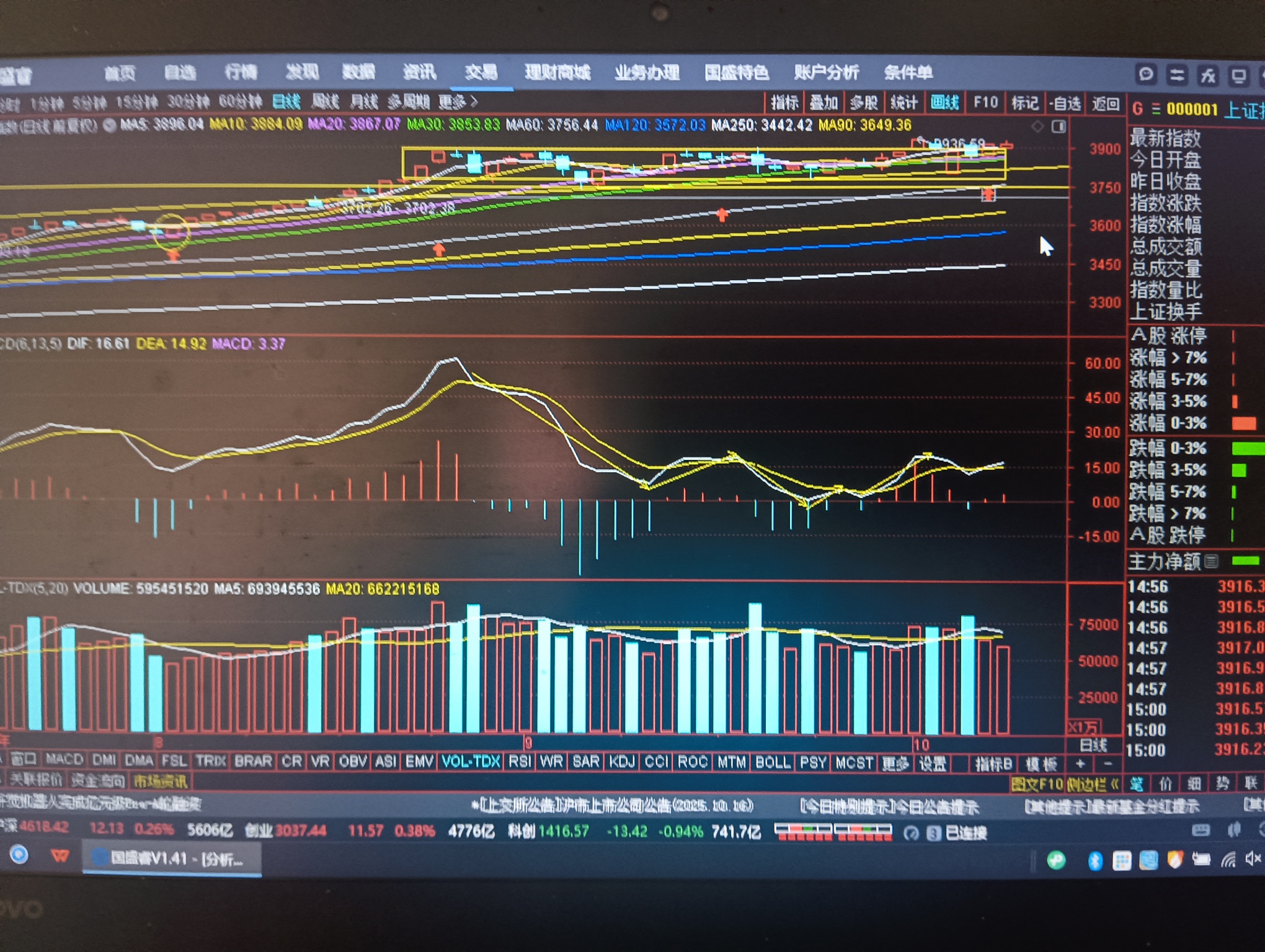Zoom in chart with plus button
This screenshot has width=1265, height=952.
pyautogui.click(x=1080, y=764)
